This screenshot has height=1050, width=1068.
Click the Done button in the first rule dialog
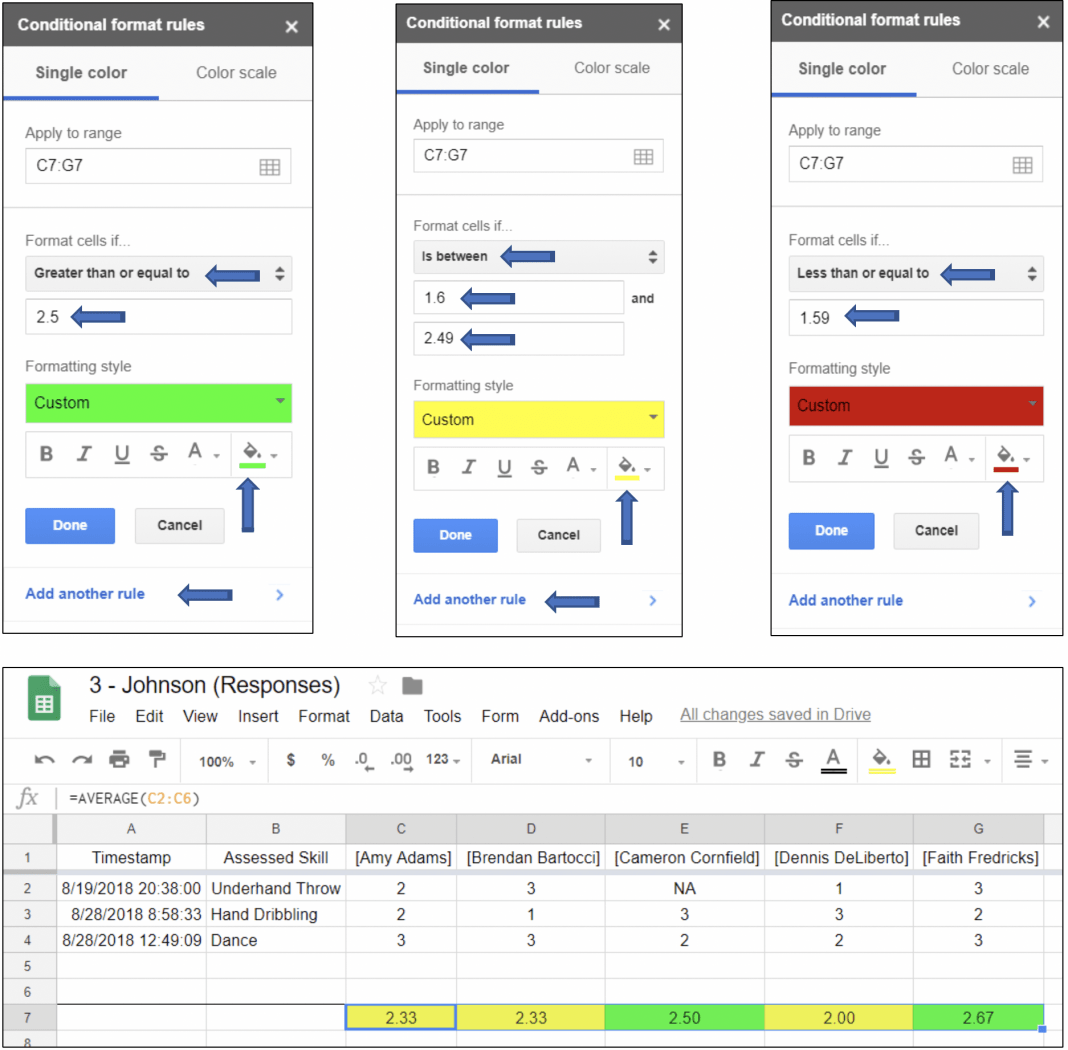(x=70, y=526)
